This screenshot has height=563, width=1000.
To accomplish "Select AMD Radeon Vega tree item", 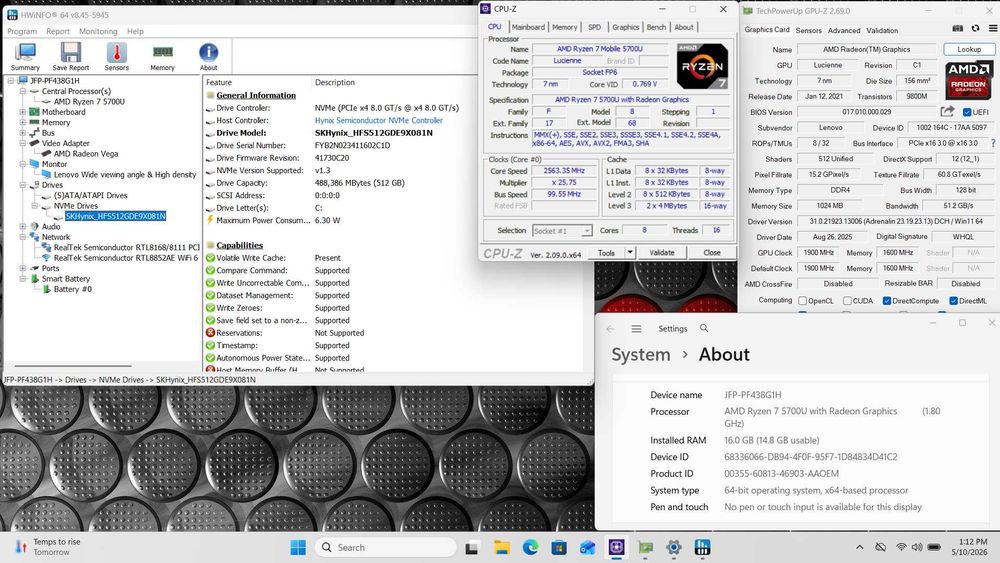I will 85,154.
